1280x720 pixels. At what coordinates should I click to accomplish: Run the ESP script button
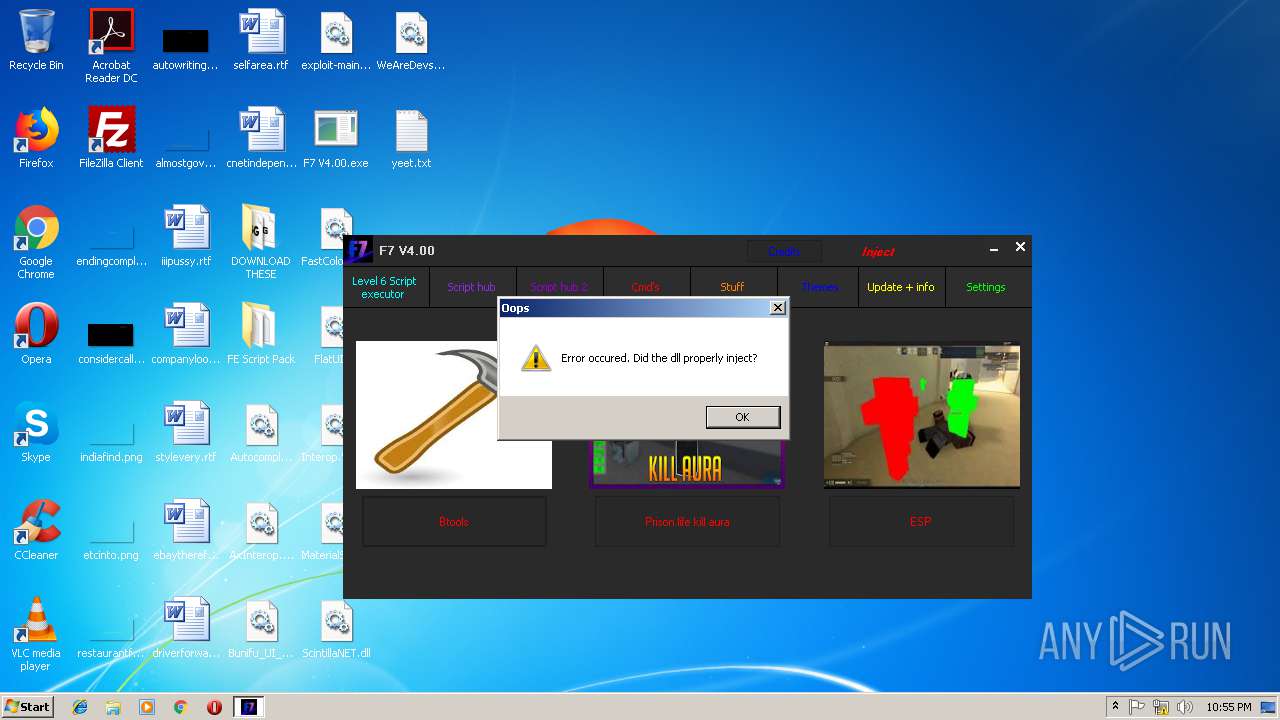point(921,521)
